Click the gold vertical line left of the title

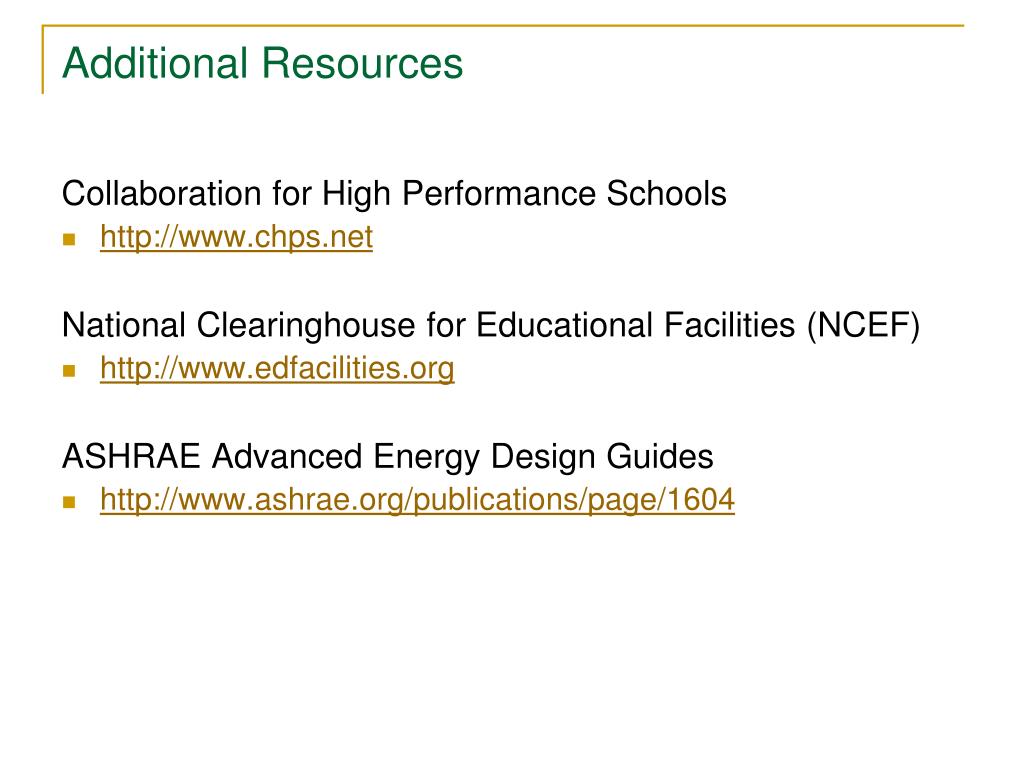(x=43, y=59)
